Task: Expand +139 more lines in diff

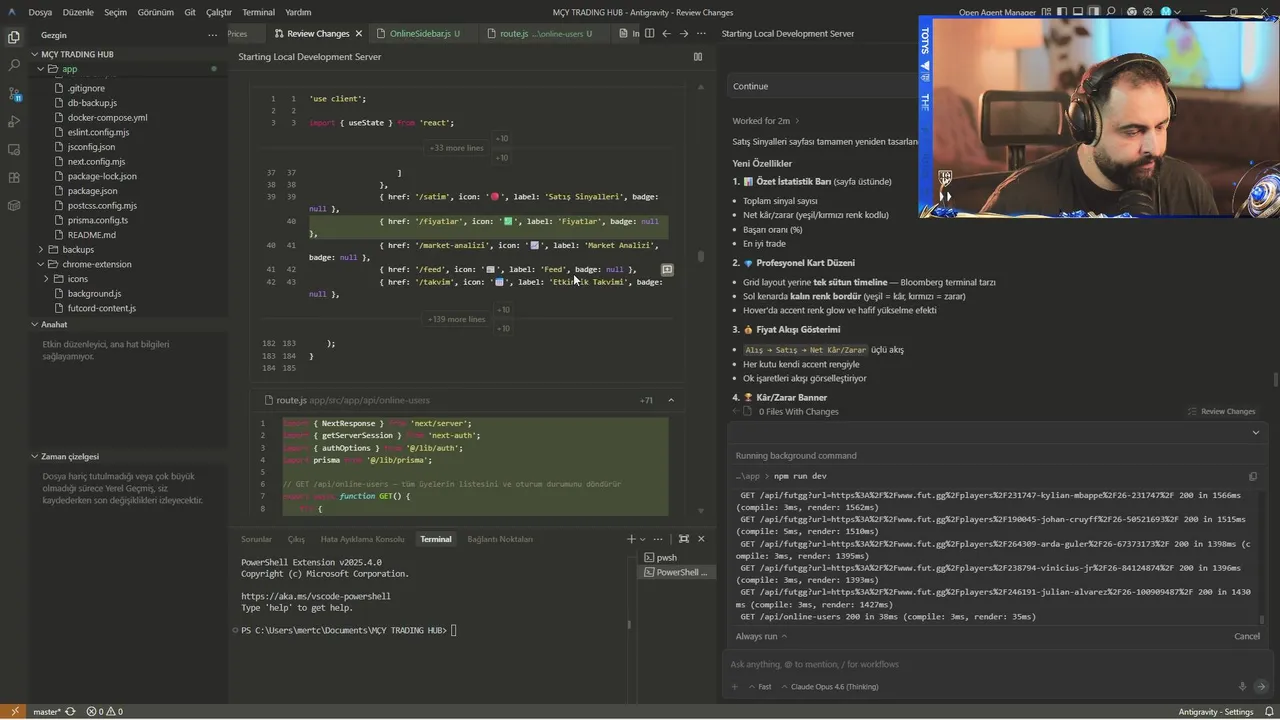Action: [457, 320]
